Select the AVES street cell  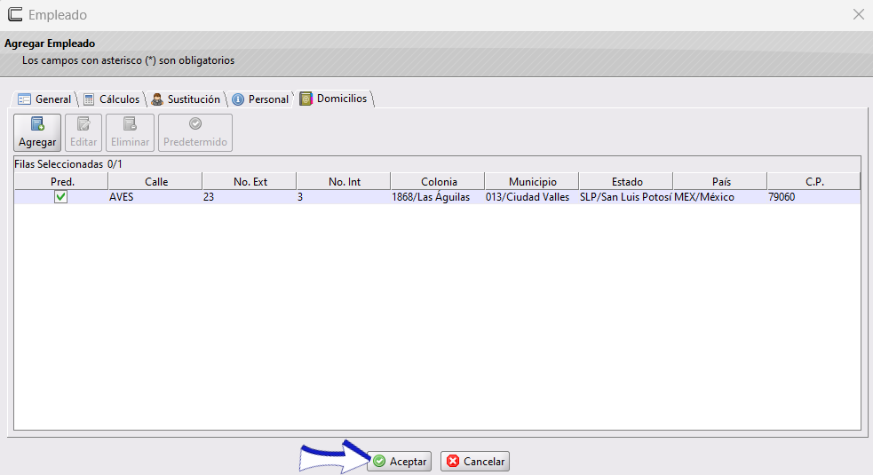(155, 197)
